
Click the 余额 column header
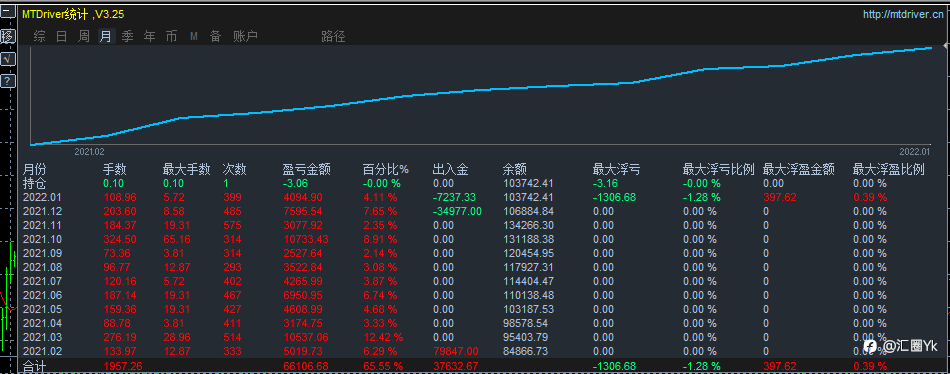(514, 169)
